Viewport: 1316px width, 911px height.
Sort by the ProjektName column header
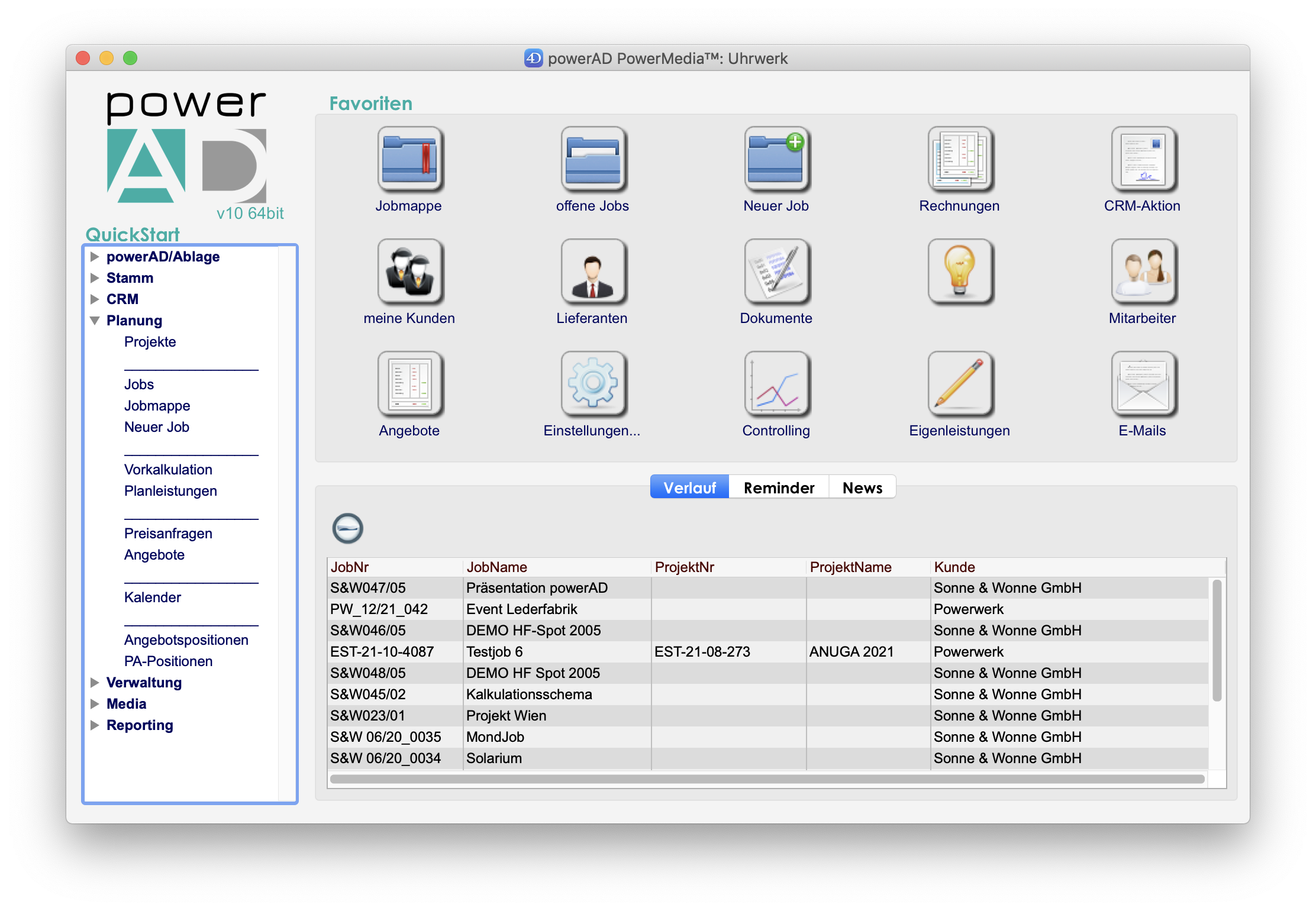point(868,567)
